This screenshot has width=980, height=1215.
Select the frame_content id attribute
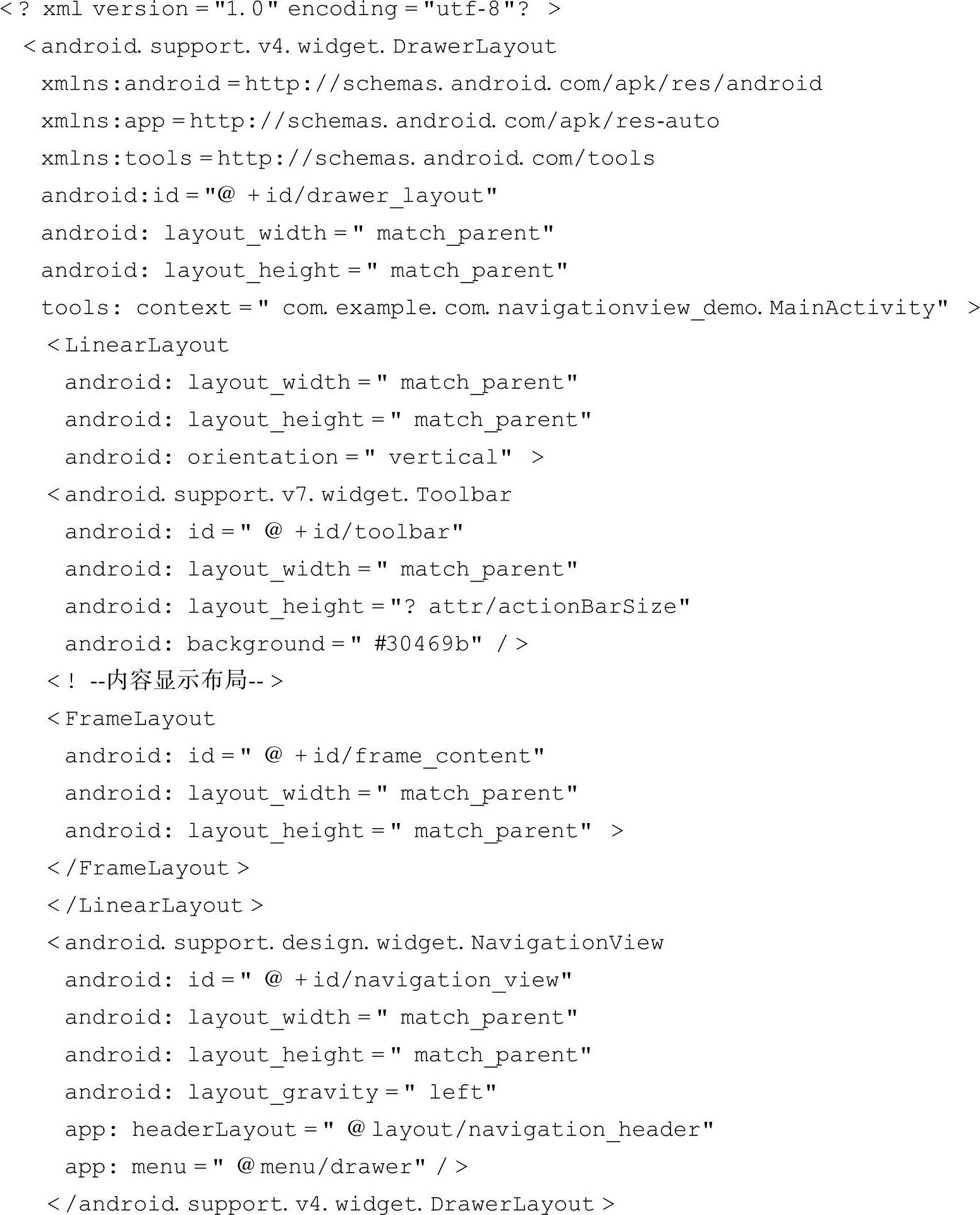click(304, 756)
